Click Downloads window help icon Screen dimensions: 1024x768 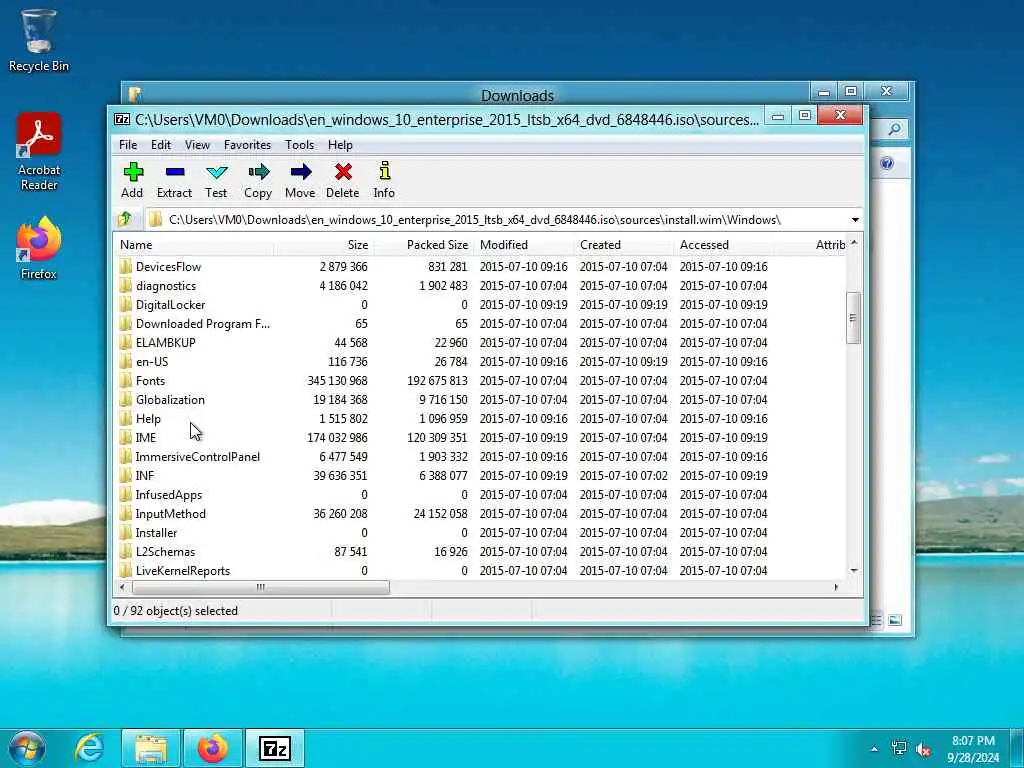pyautogui.click(x=887, y=163)
